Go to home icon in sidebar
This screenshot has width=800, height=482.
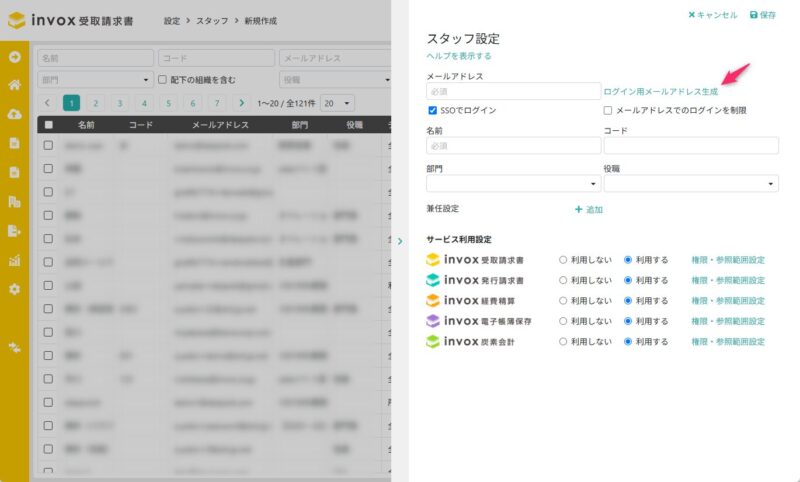(x=14, y=85)
